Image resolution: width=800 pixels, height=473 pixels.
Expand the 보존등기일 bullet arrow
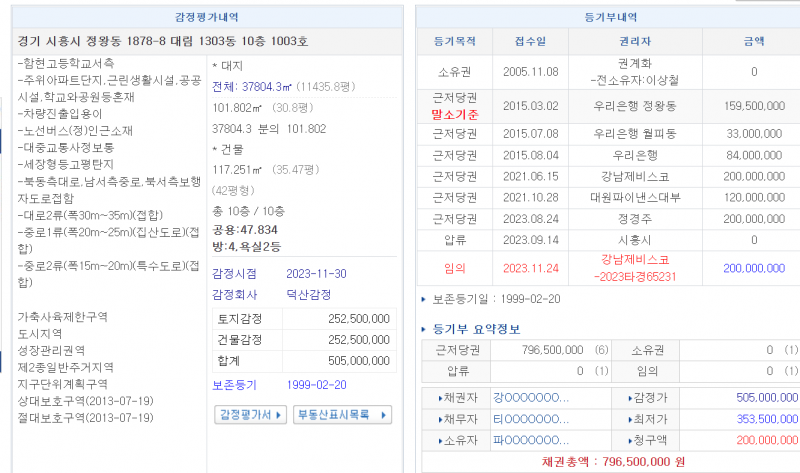tap(423, 299)
